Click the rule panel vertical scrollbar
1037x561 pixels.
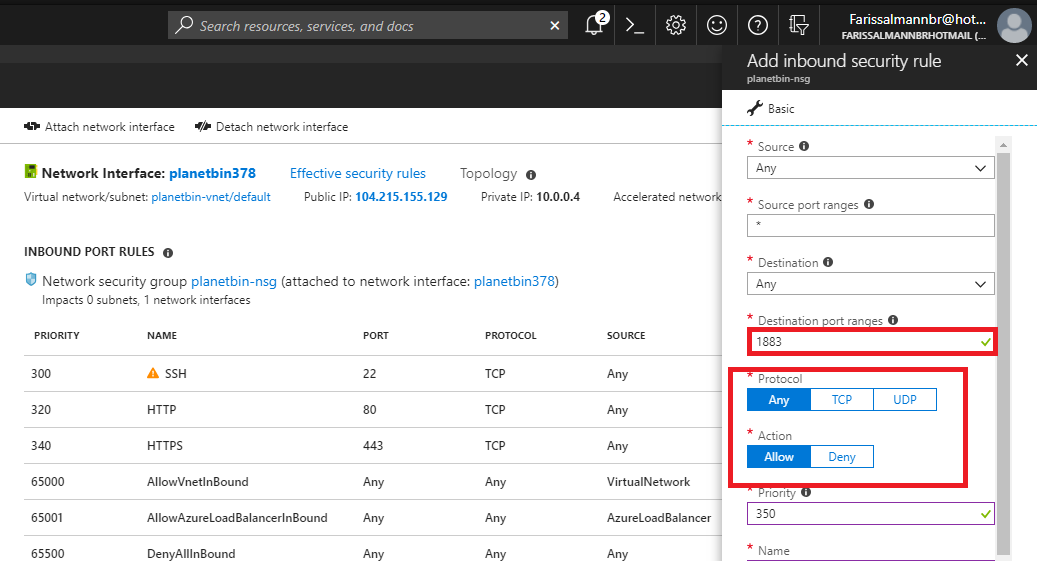coord(1003,353)
